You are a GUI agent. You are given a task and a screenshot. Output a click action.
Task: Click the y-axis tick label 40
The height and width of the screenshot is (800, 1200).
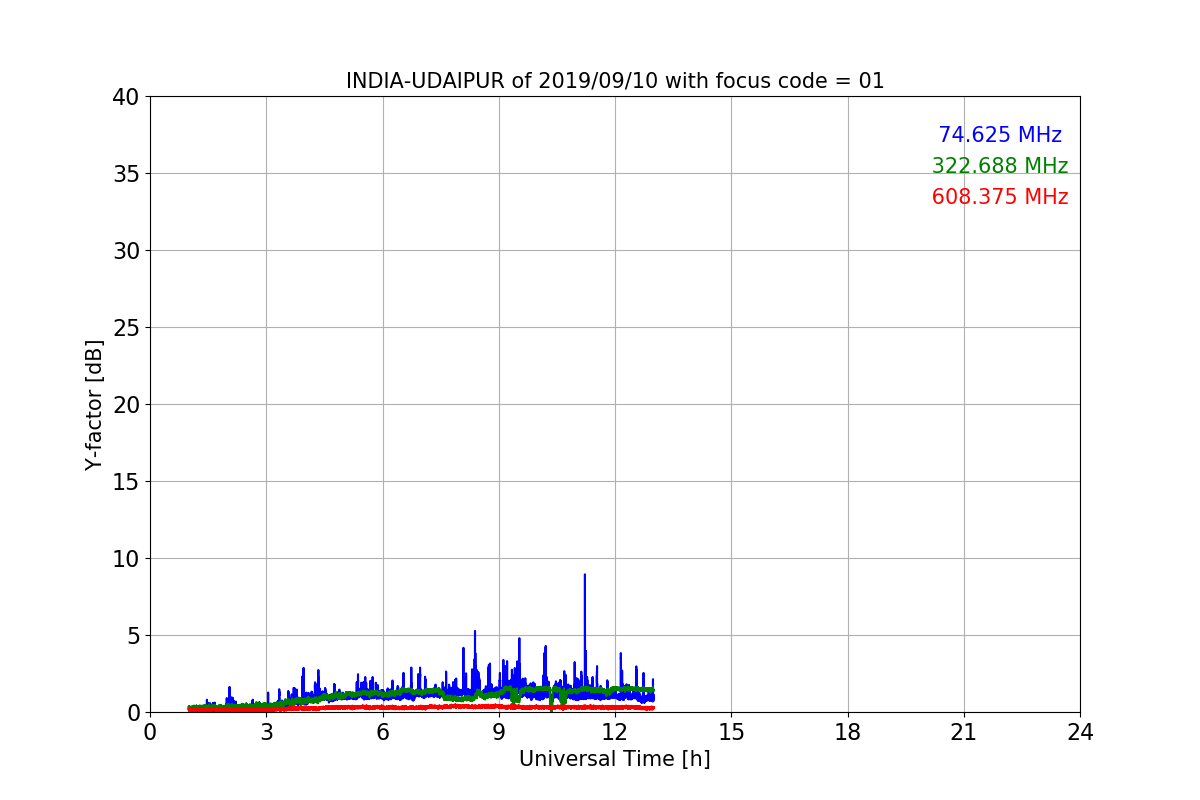pos(125,97)
